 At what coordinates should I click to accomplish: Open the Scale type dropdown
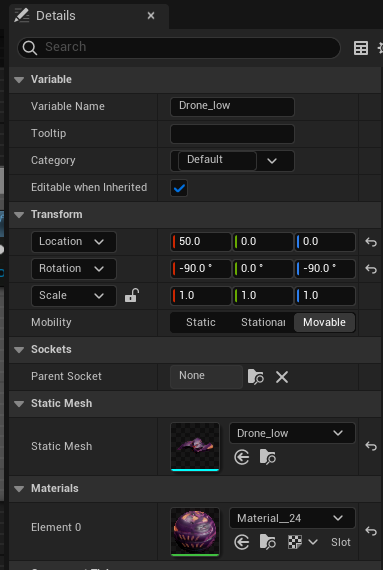pos(74,296)
